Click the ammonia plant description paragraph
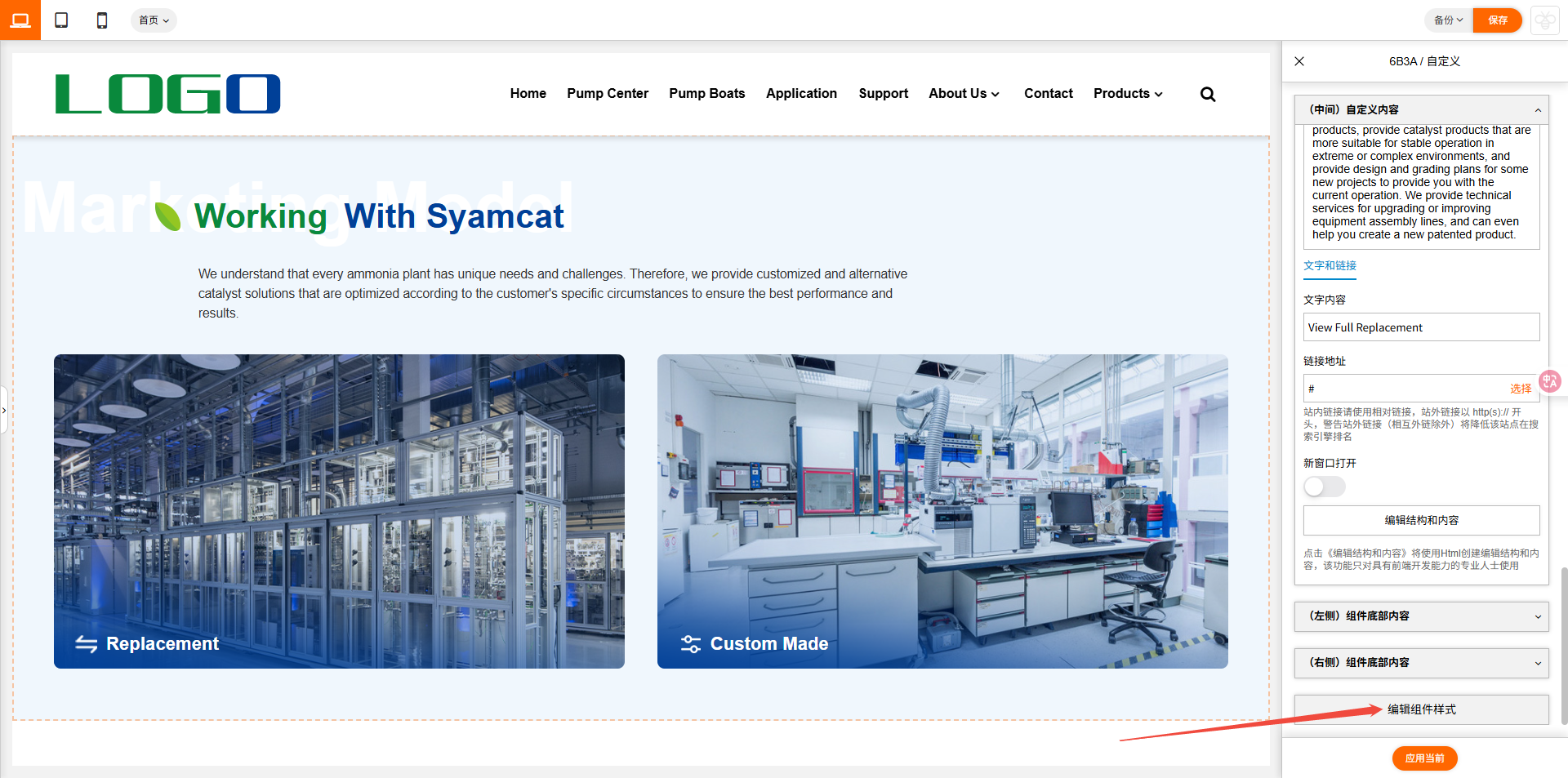This screenshot has width=1568, height=778. 553,294
